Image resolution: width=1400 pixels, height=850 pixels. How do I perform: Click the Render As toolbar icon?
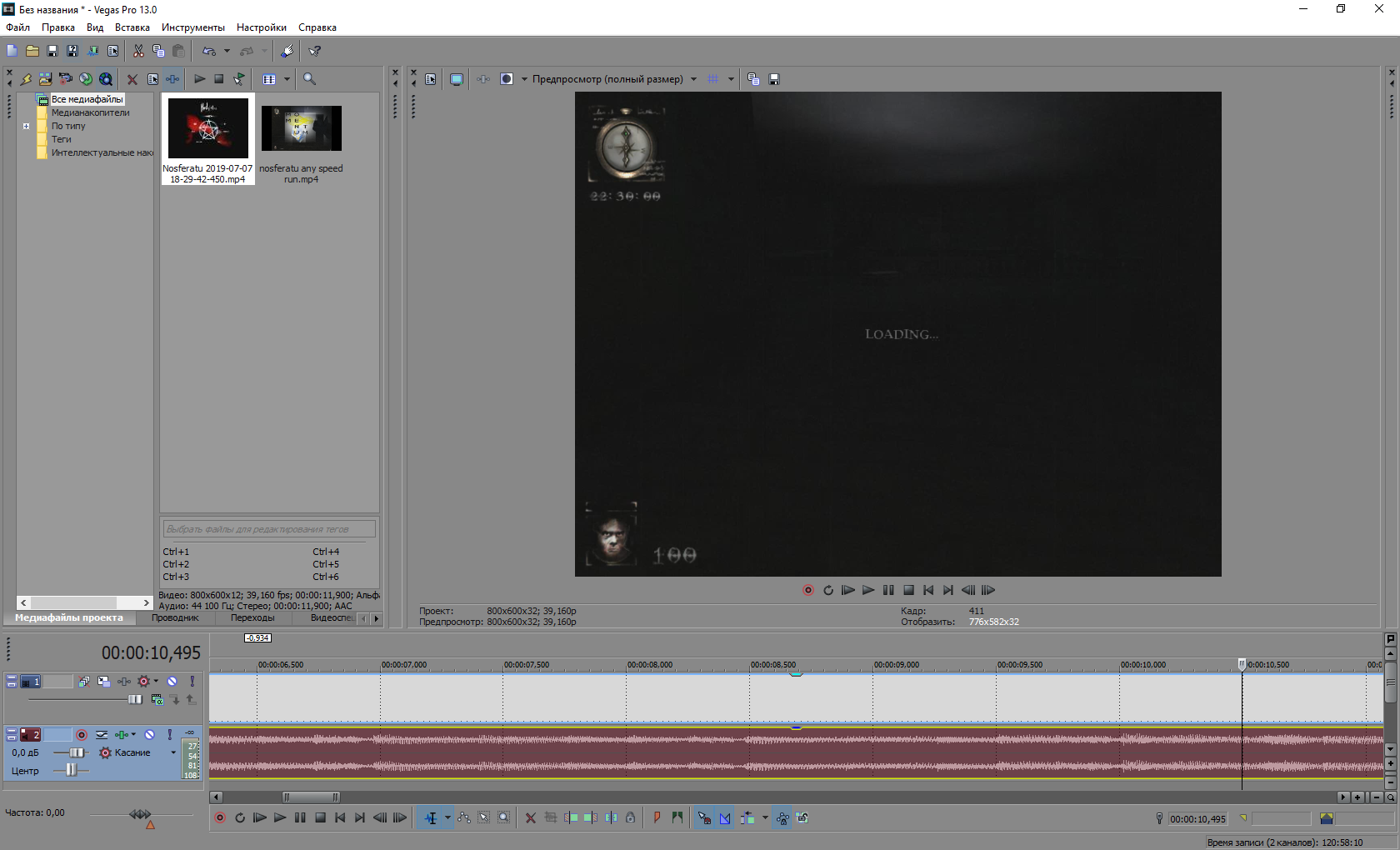(92, 51)
